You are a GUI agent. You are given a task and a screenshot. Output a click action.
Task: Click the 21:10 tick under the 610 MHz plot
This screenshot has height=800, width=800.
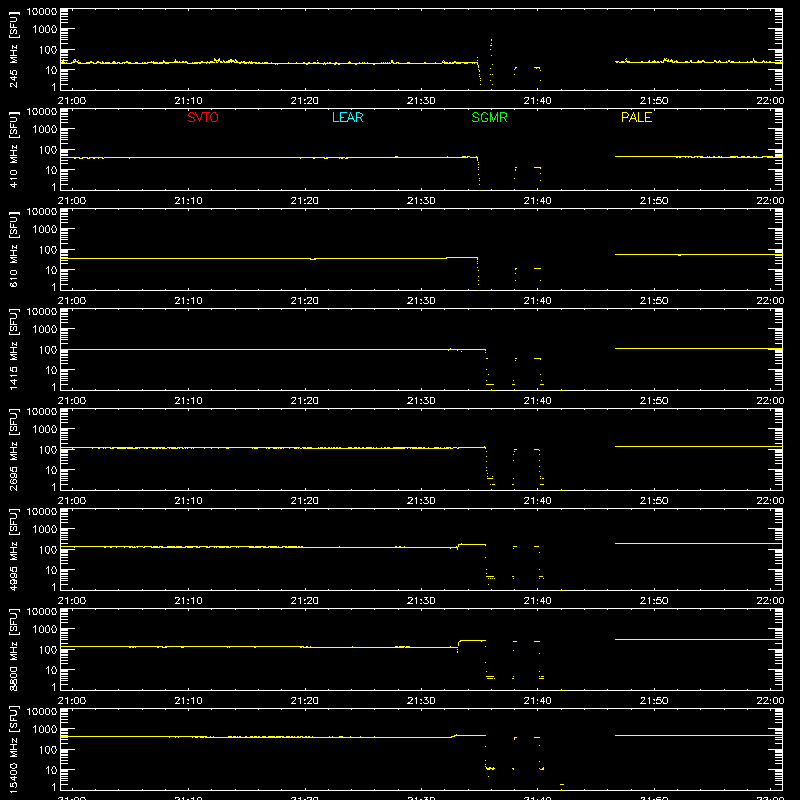pos(188,301)
